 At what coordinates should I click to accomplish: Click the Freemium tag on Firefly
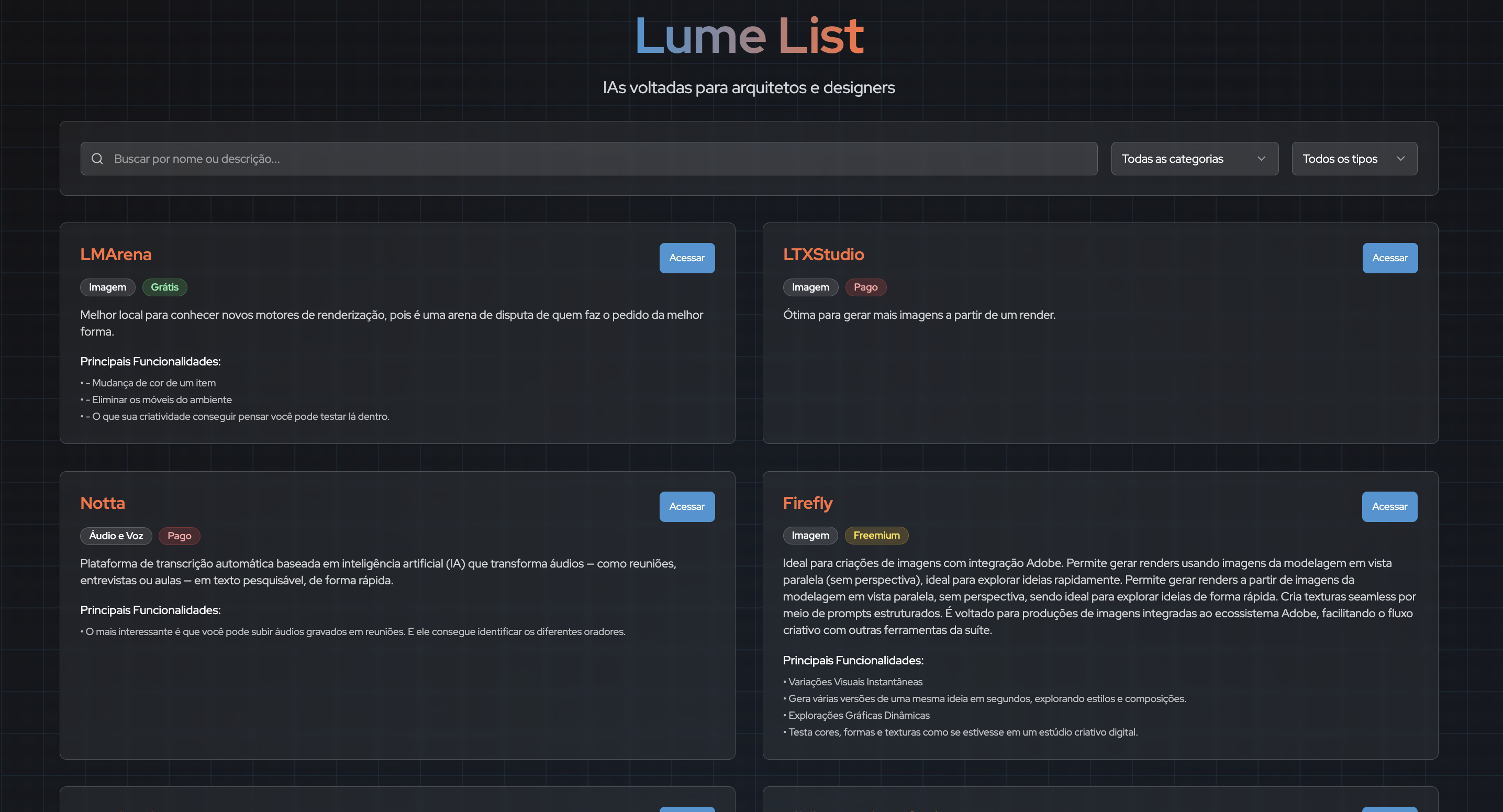876,535
